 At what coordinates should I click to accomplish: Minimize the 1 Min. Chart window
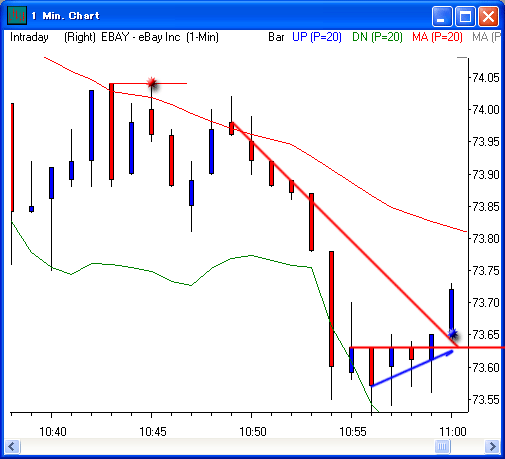point(442,16)
